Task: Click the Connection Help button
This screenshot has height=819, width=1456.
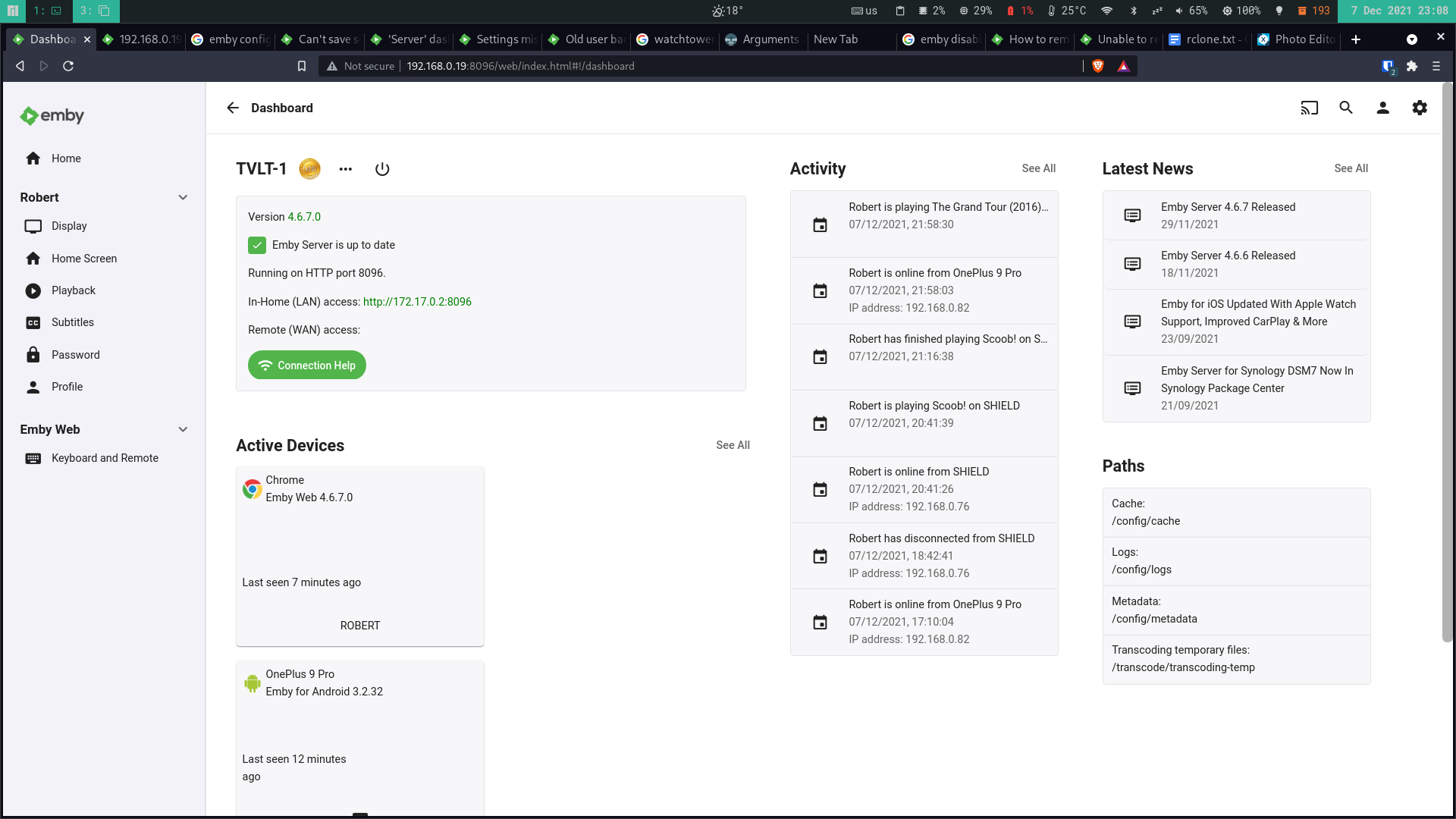Action: click(x=307, y=366)
